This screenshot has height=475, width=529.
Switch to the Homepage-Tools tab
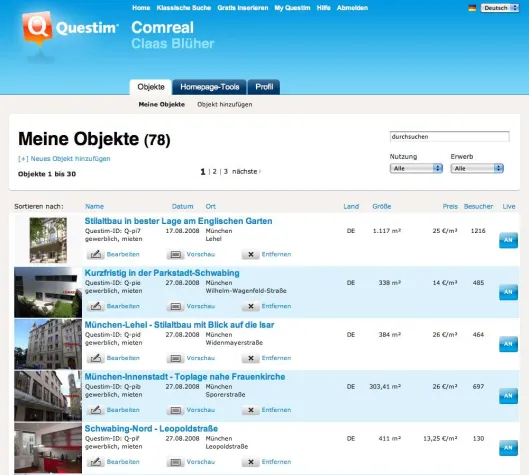tap(210, 87)
